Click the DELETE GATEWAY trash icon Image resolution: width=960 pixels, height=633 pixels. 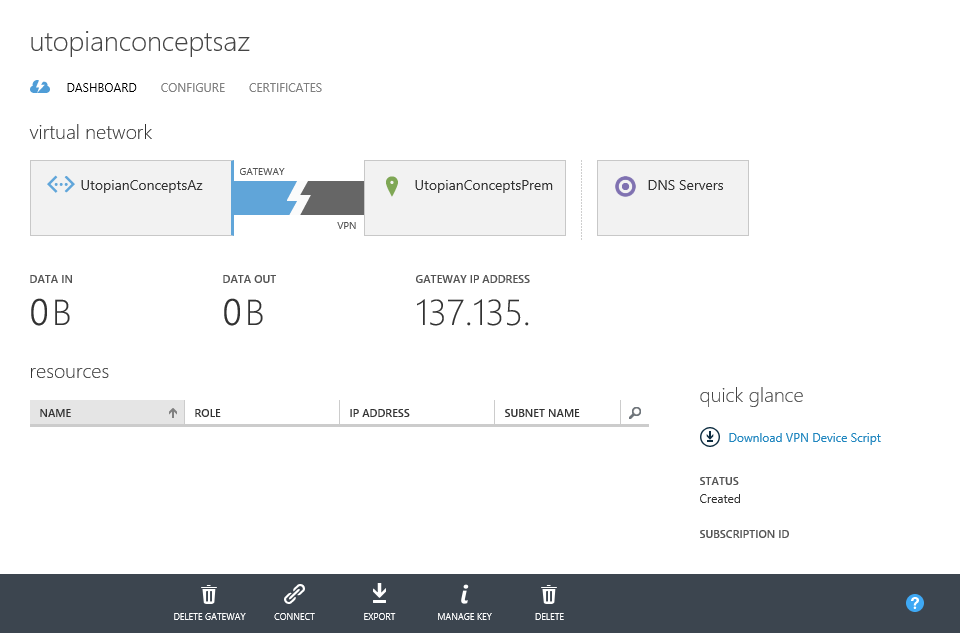pos(209,594)
